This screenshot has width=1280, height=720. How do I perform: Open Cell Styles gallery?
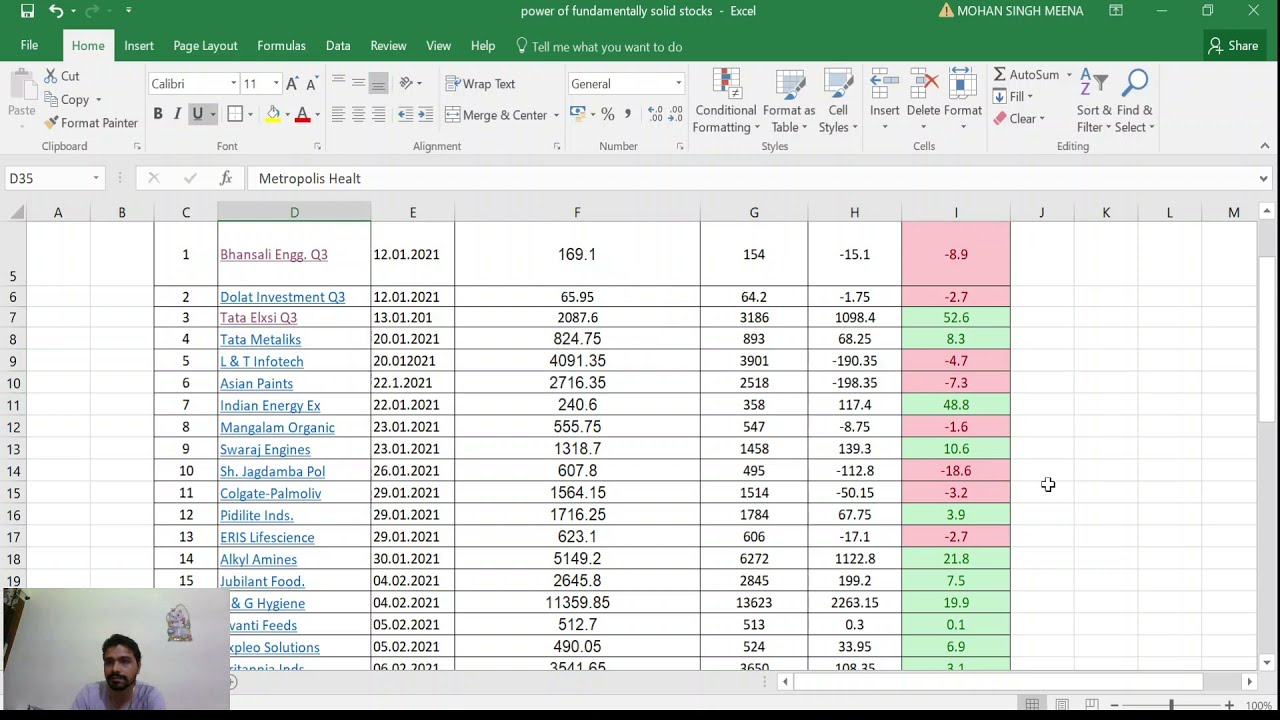click(x=838, y=100)
